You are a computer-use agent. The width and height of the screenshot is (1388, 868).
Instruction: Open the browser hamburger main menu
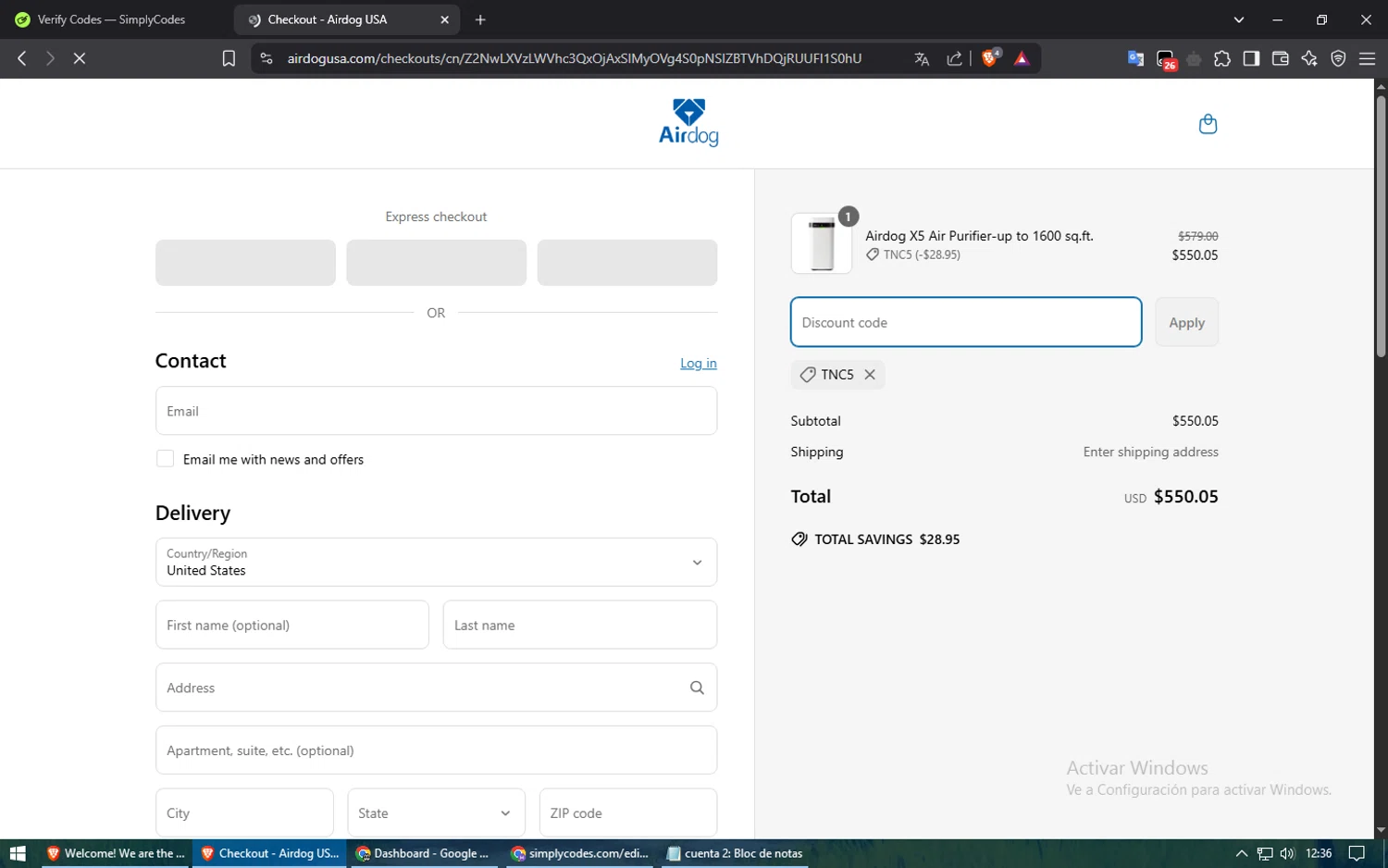point(1367,58)
